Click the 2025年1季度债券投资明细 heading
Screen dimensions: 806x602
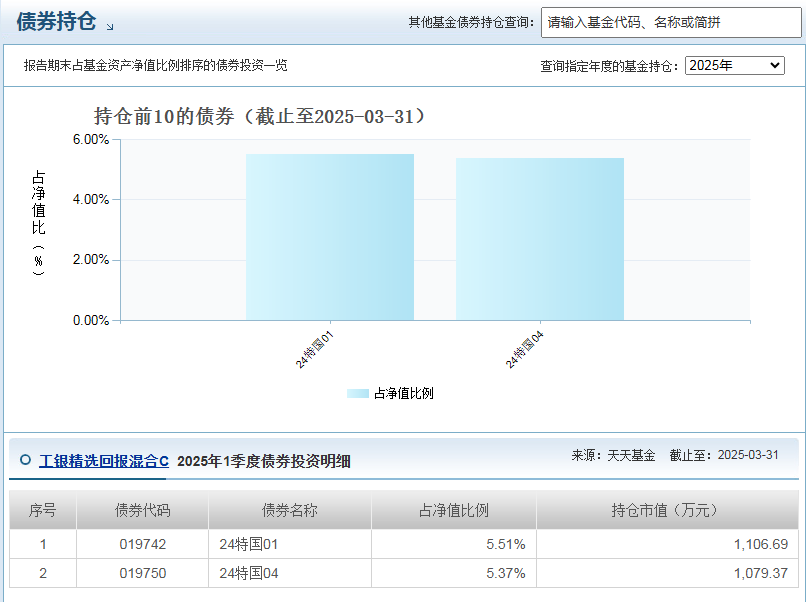pyautogui.click(x=264, y=461)
